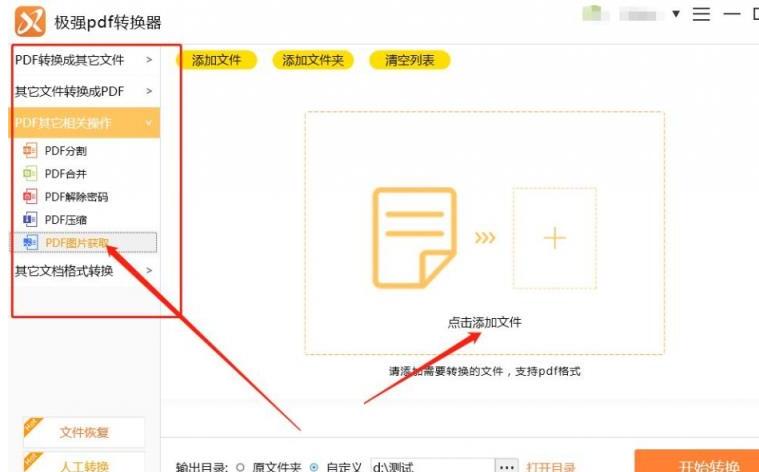Click the large document icon in drop area

[414, 238]
